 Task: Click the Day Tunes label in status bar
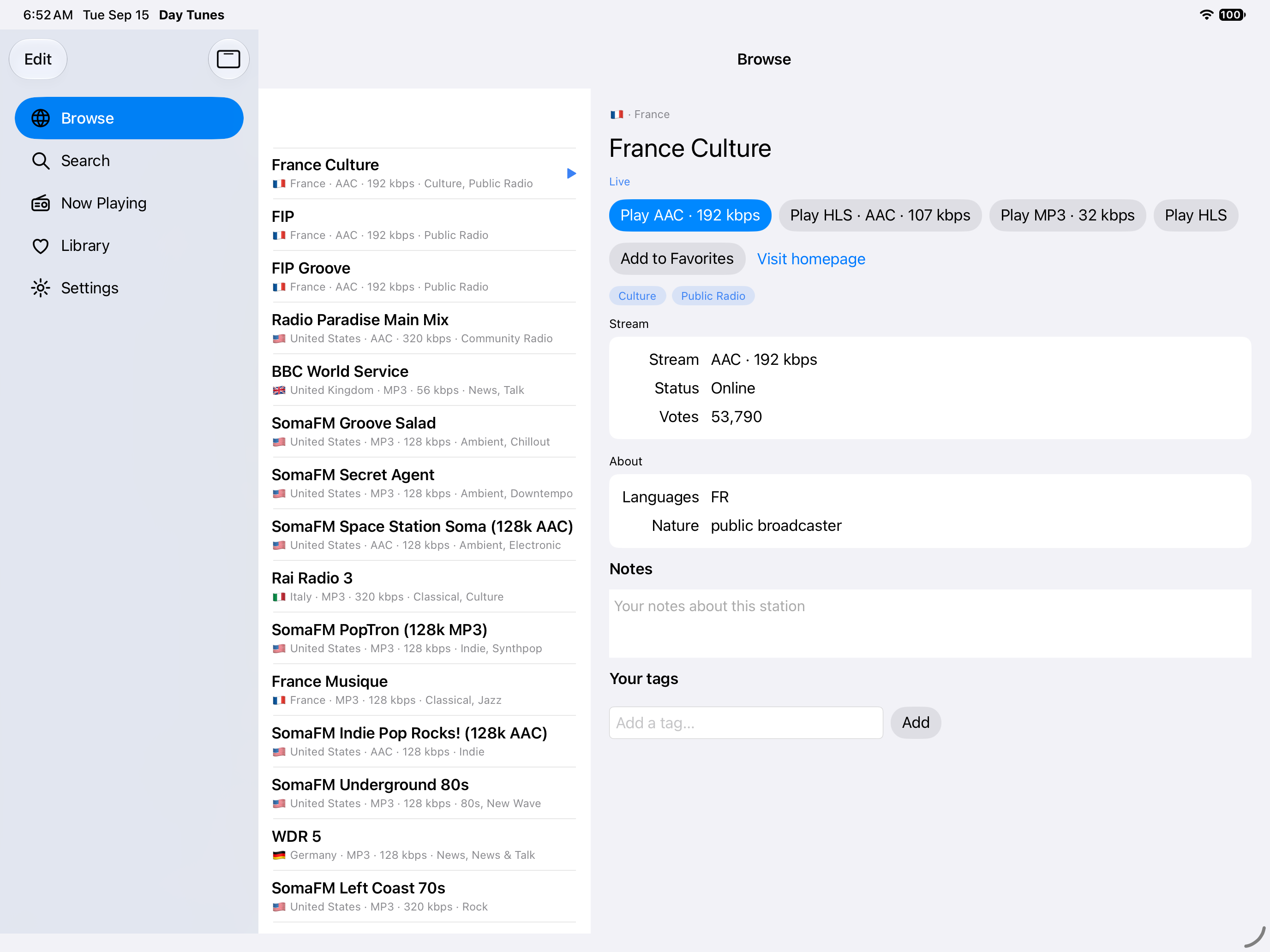191,15
